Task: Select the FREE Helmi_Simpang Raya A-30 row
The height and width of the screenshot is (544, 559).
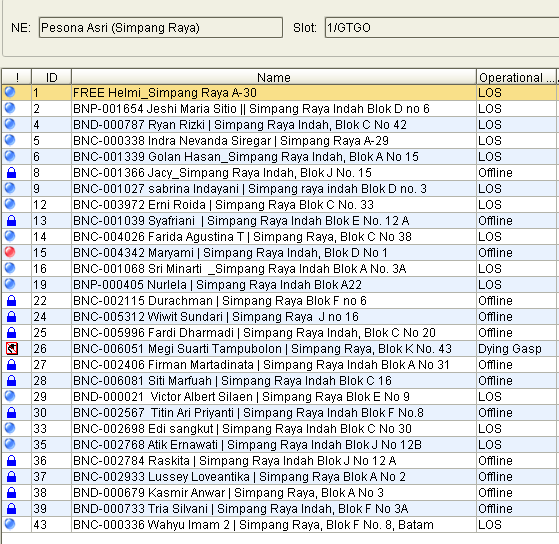Action: coord(279,93)
